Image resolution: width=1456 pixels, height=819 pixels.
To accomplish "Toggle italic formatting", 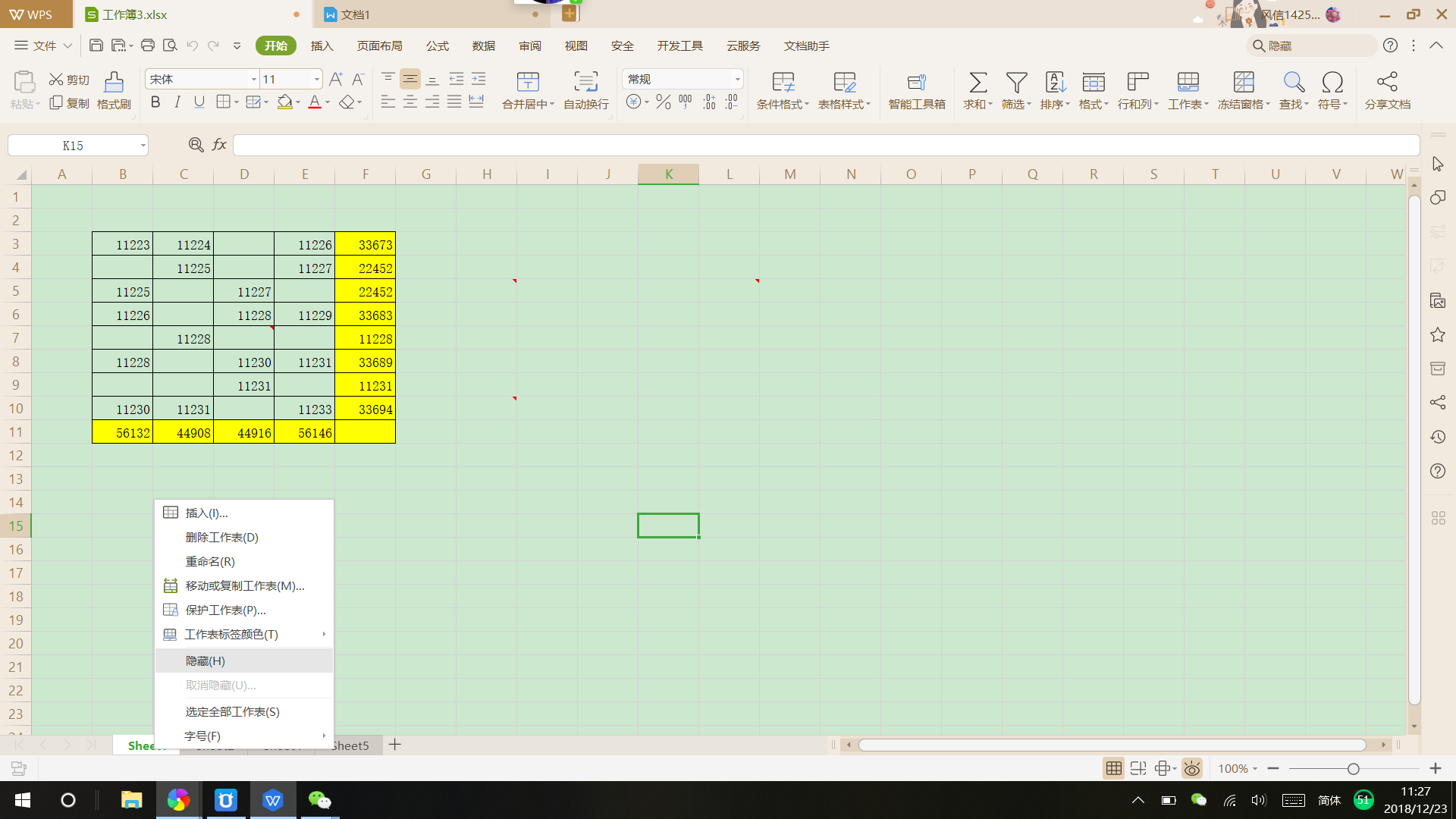I will (177, 102).
